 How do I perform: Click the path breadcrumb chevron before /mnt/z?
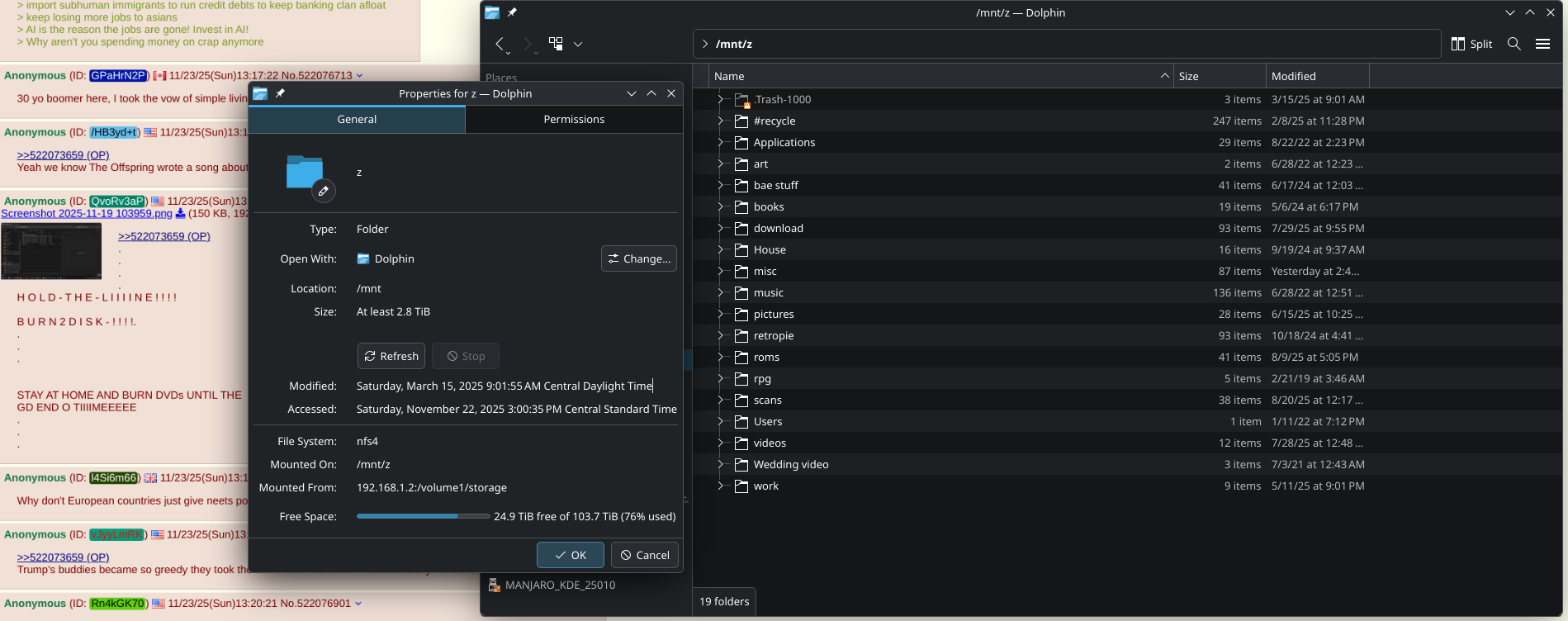click(x=704, y=44)
